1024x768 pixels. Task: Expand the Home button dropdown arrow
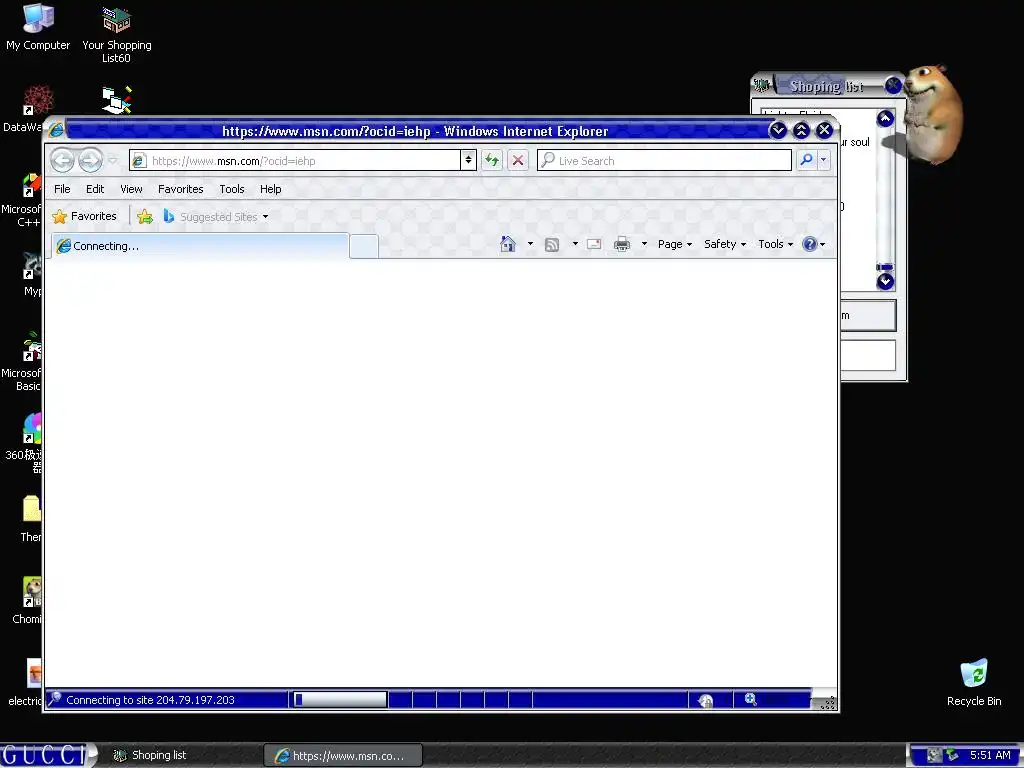click(530, 244)
